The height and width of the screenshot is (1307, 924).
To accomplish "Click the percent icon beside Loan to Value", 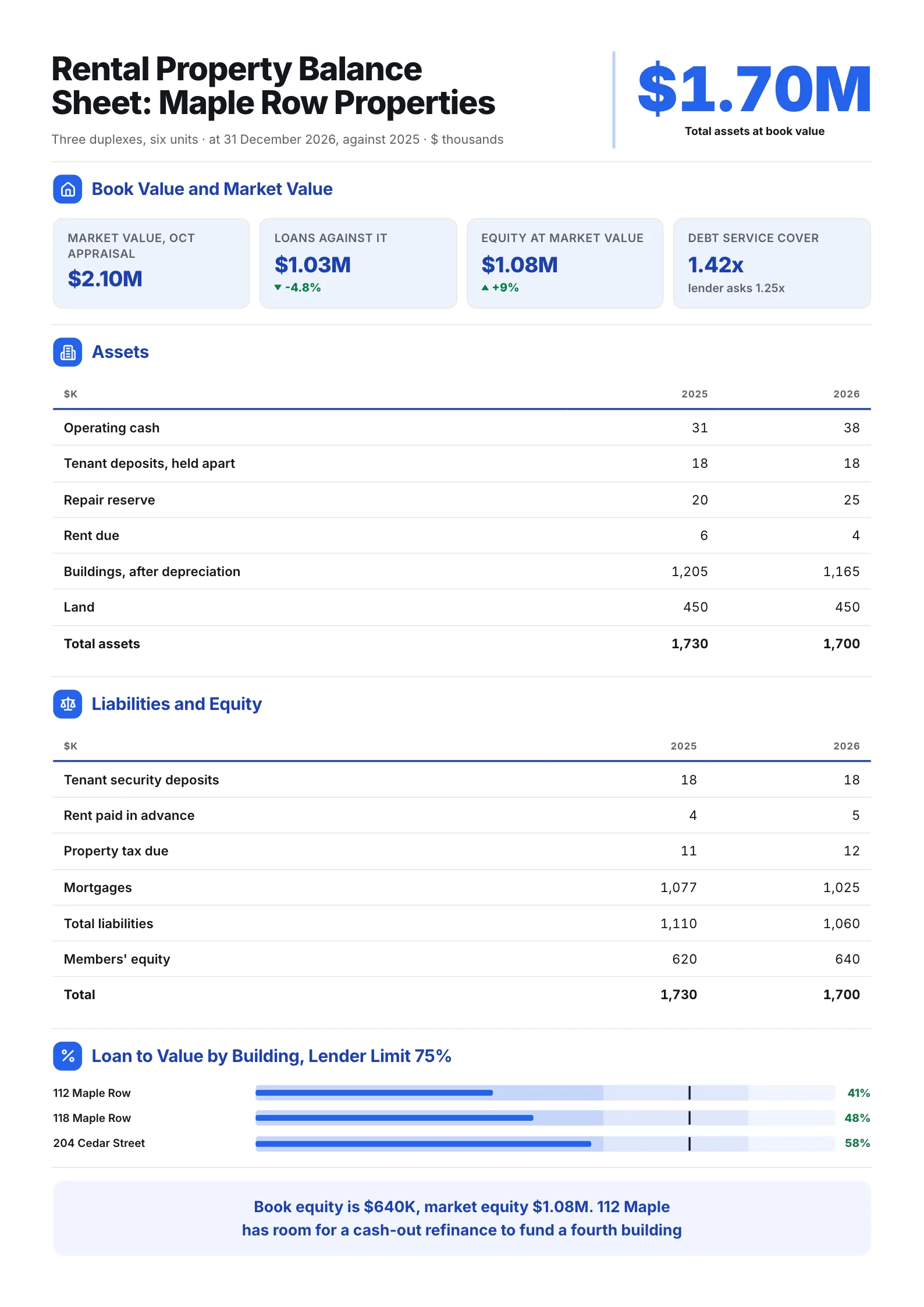I will (x=67, y=1056).
